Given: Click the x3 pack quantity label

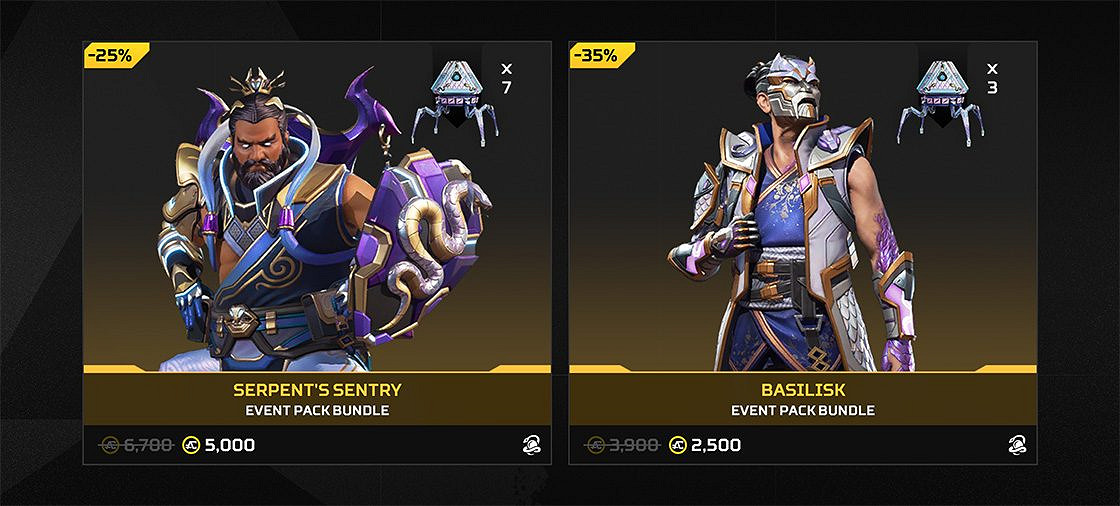Looking at the screenshot, I should [992, 79].
